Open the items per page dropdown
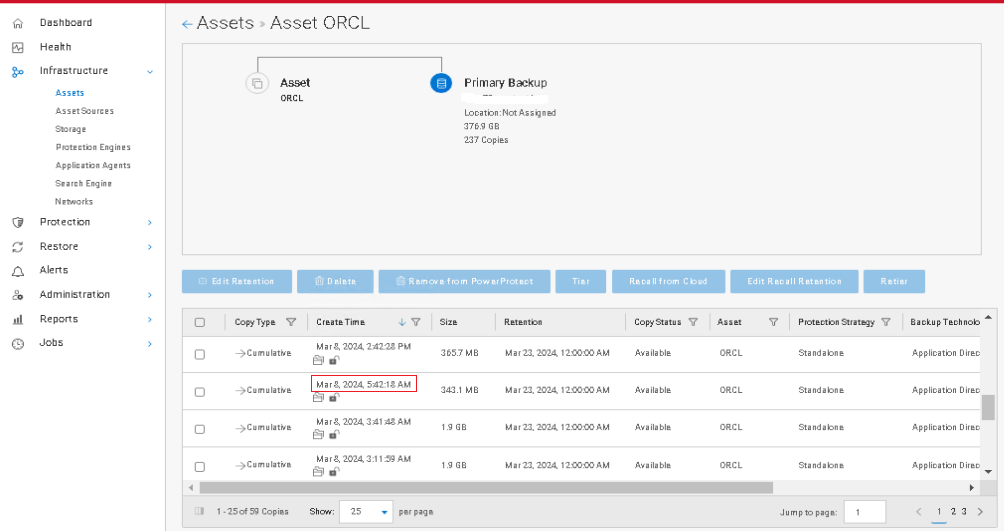 (x=366, y=511)
